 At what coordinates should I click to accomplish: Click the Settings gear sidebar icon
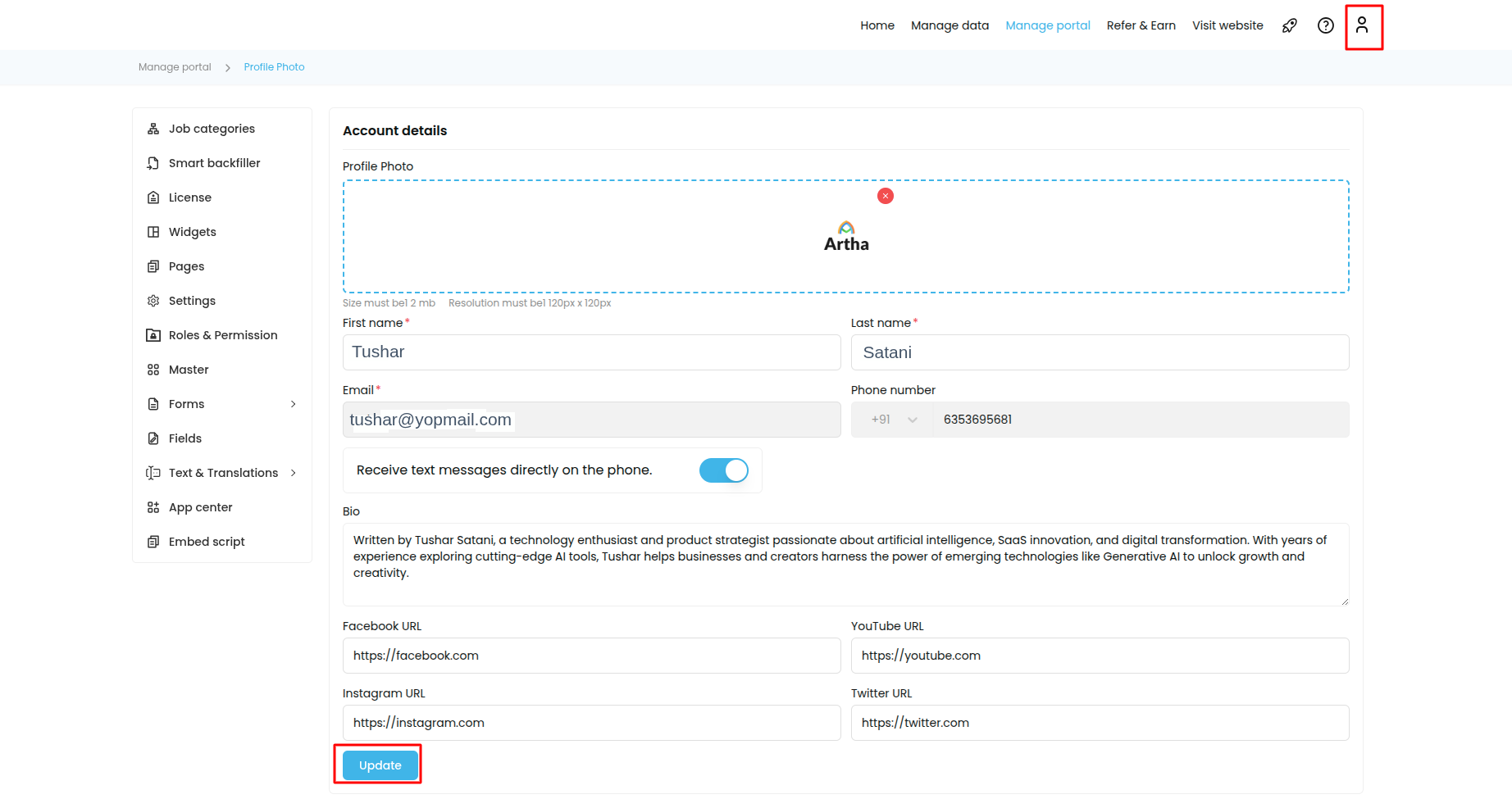[153, 301]
